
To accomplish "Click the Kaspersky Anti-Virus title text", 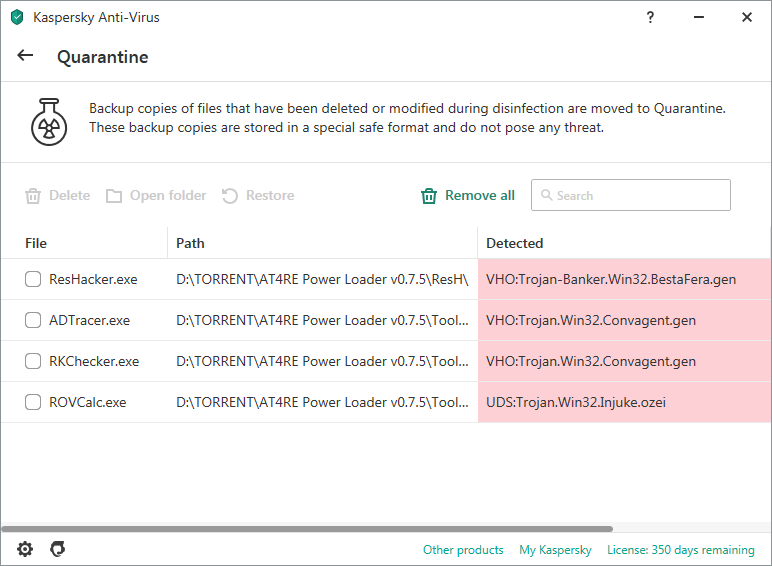I will [x=96, y=17].
